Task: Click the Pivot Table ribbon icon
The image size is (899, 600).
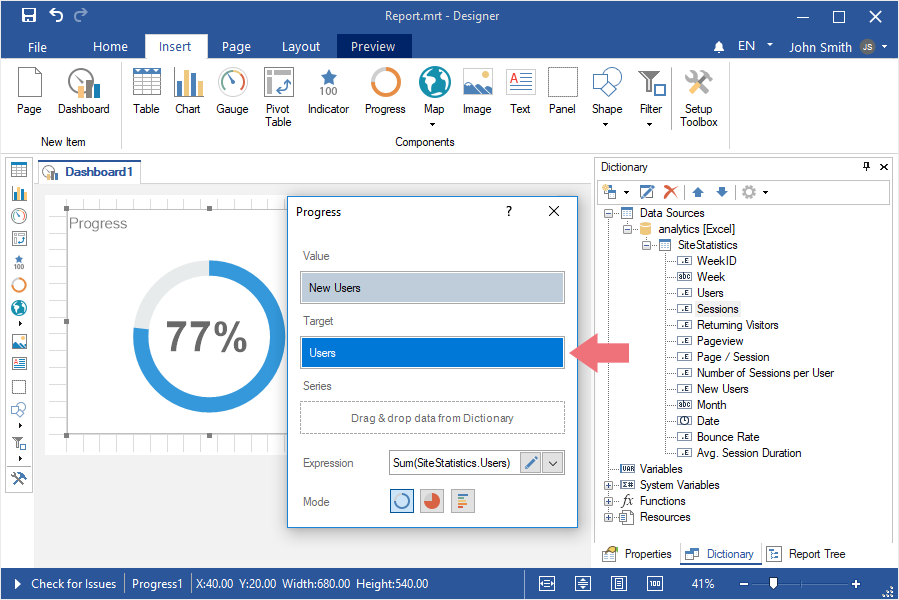Action: 278,97
